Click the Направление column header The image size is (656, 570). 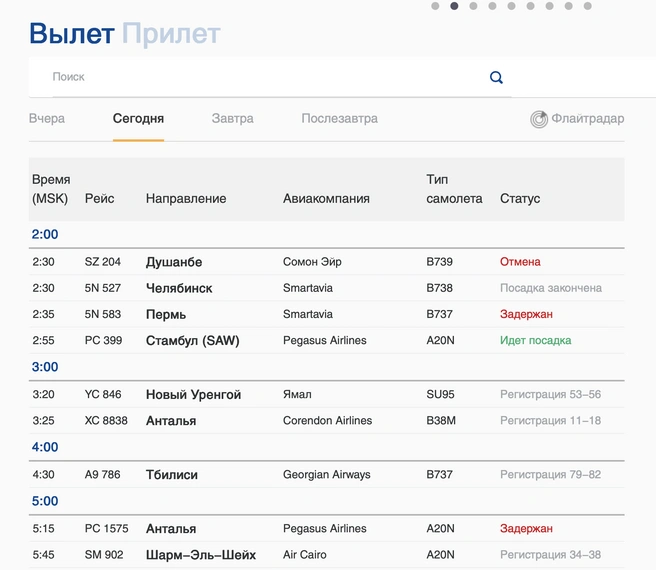point(186,198)
